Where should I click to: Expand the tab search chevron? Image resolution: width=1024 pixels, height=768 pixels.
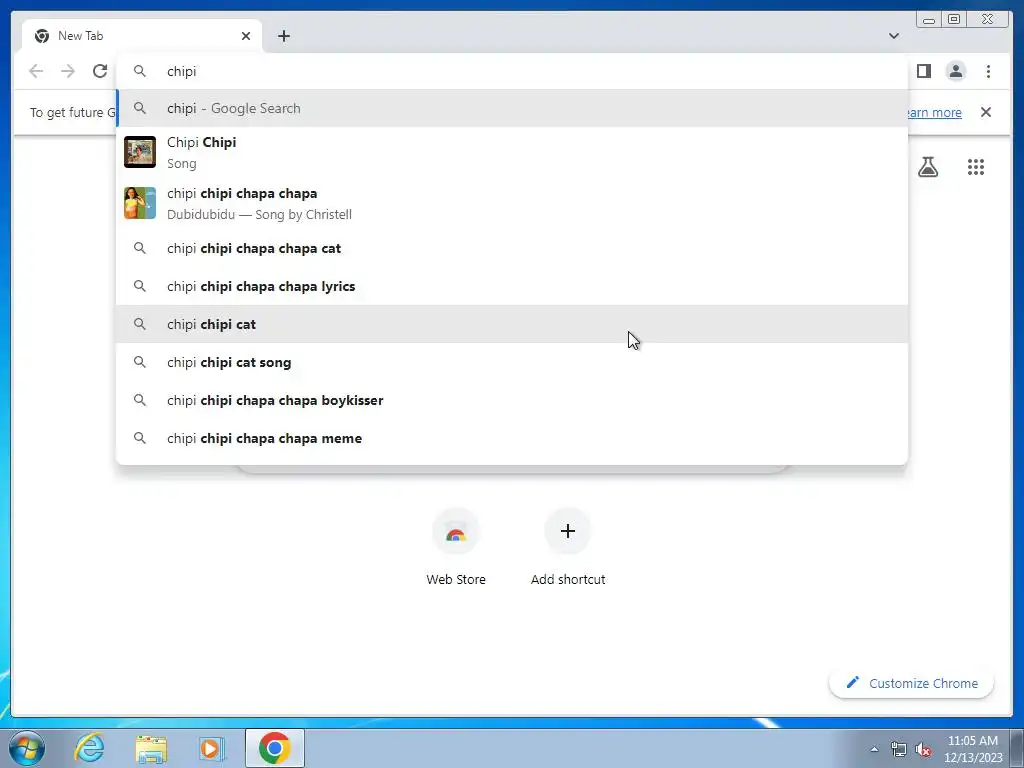coord(893,36)
